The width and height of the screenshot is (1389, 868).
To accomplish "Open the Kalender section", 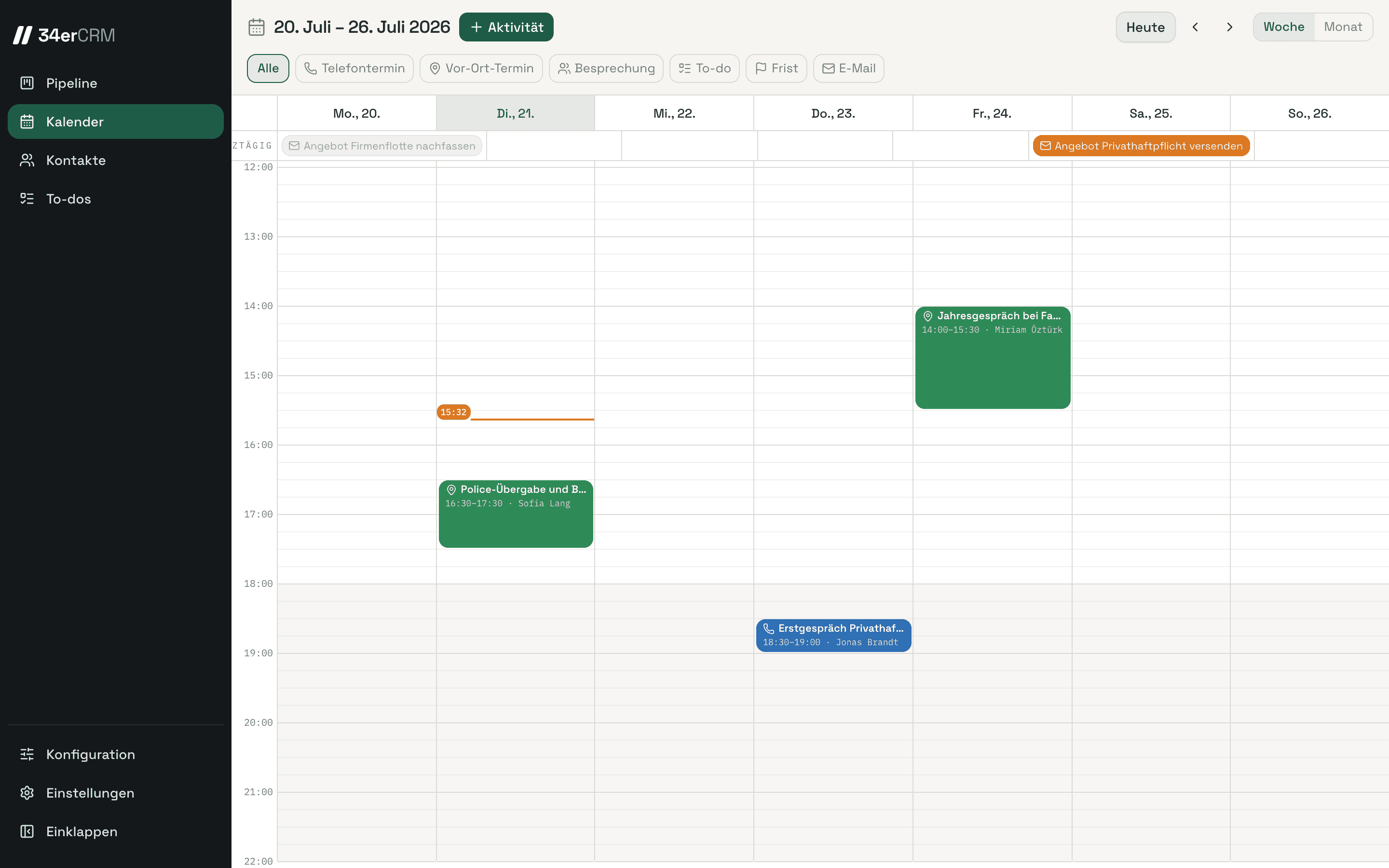I will tap(115, 122).
